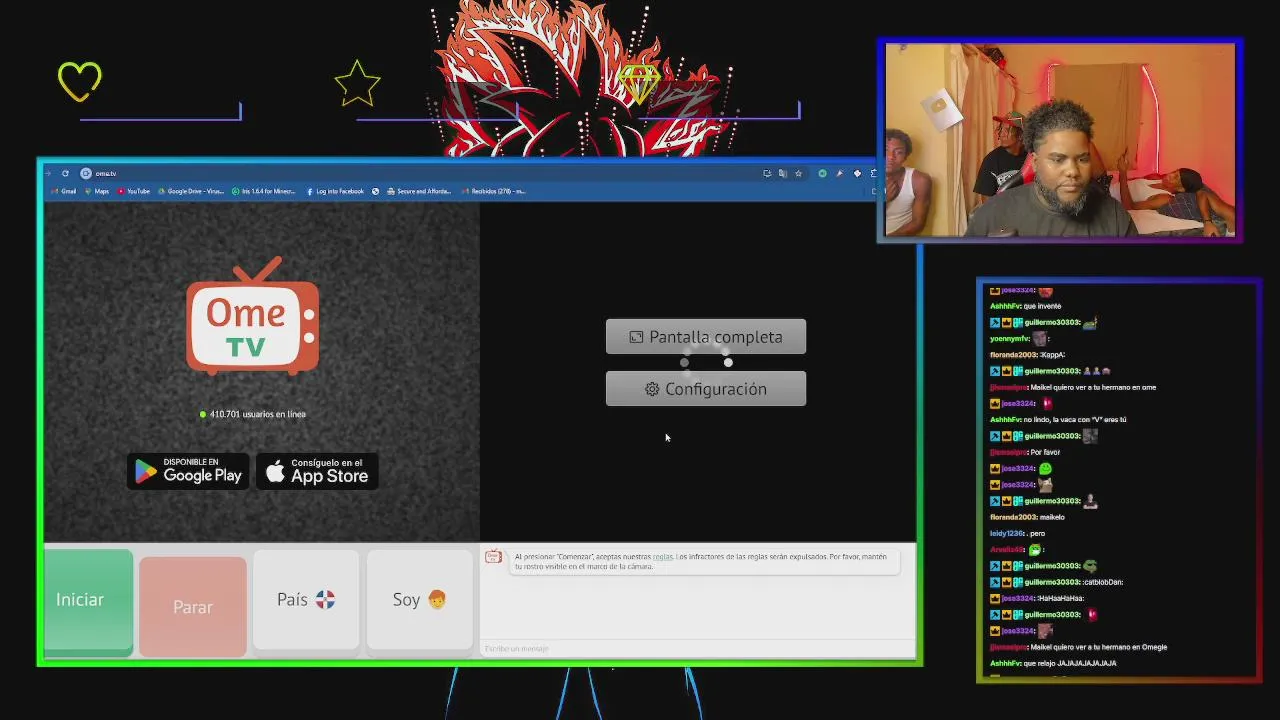1280x720 pixels.
Task: Open the globe icon bookmark
Action: click(376, 191)
